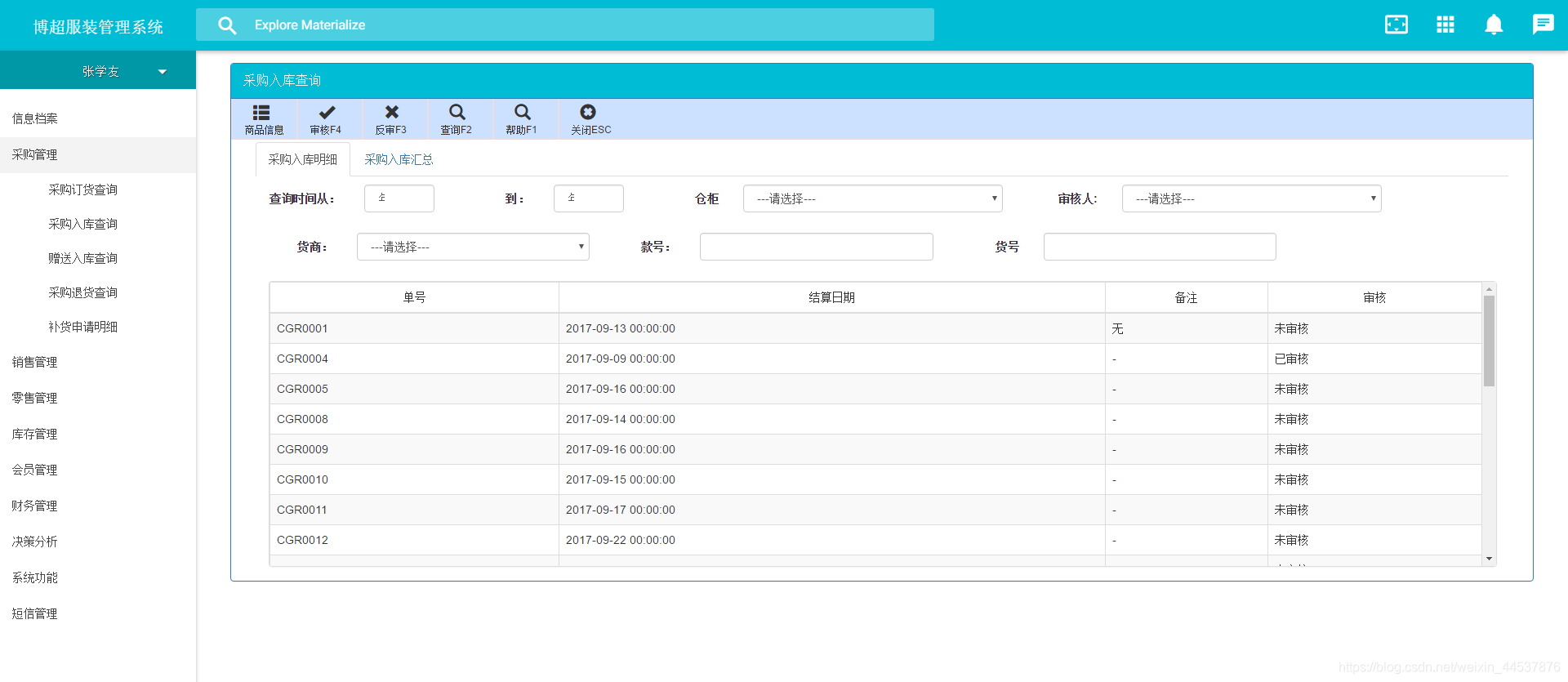Viewport: 1568px width, 682px height.
Task: Open notifications bell icon
Action: point(1494,25)
